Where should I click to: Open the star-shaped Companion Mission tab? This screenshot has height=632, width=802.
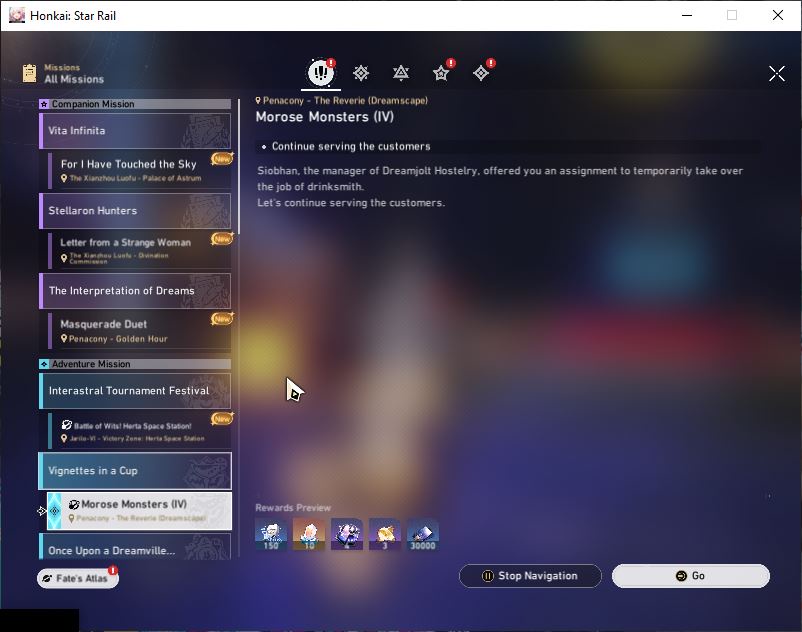pyautogui.click(x=441, y=73)
